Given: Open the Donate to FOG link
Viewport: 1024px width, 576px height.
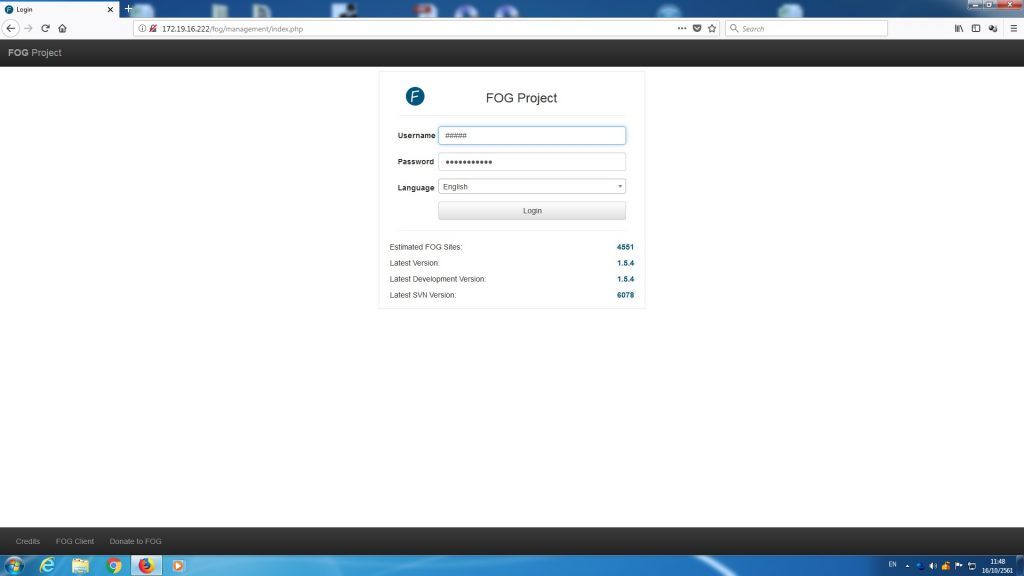Looking at the screenshot, I should tap(135, 541).
